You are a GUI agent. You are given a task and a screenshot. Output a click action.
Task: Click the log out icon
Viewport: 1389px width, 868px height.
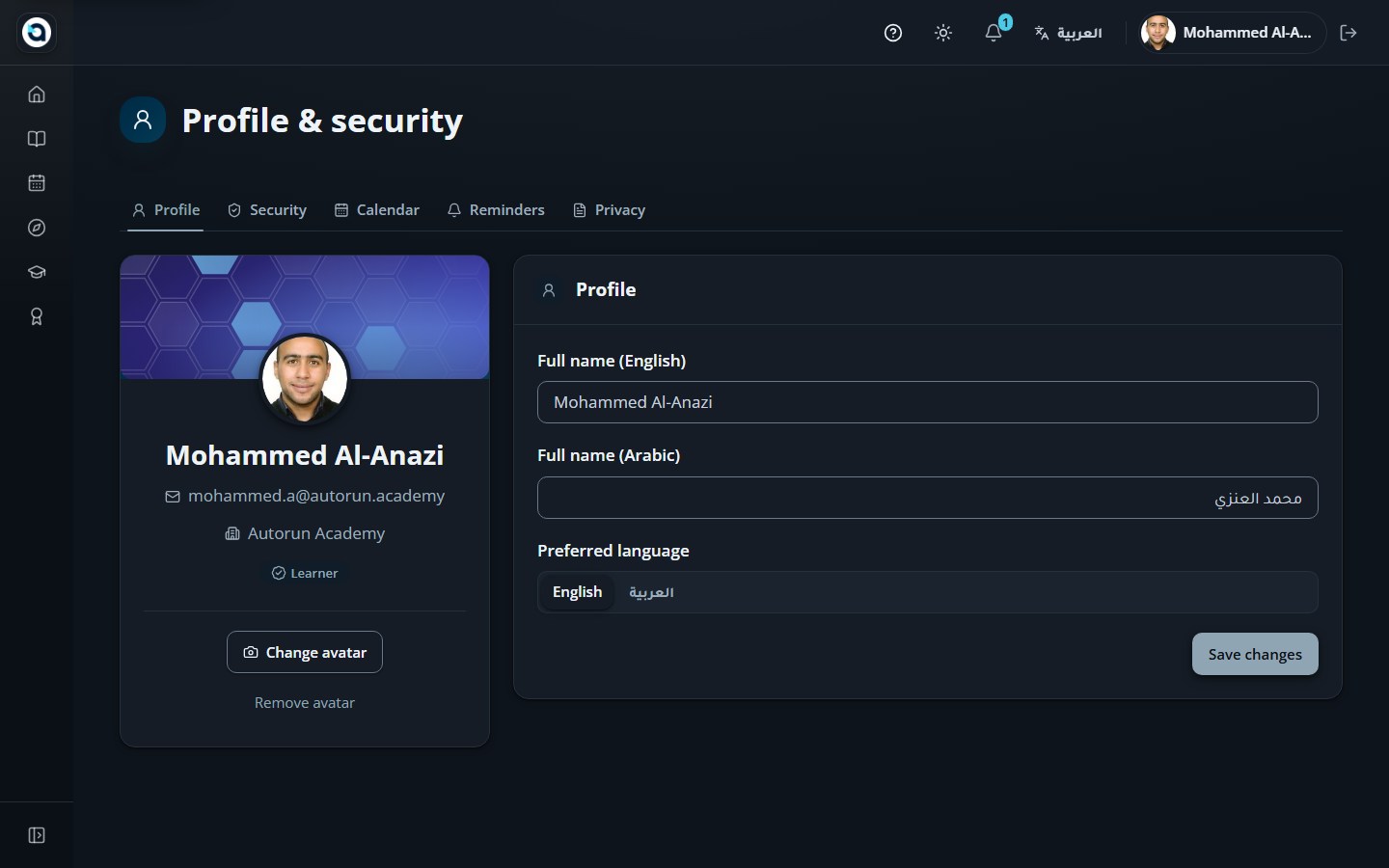(x=1348, y=33)
